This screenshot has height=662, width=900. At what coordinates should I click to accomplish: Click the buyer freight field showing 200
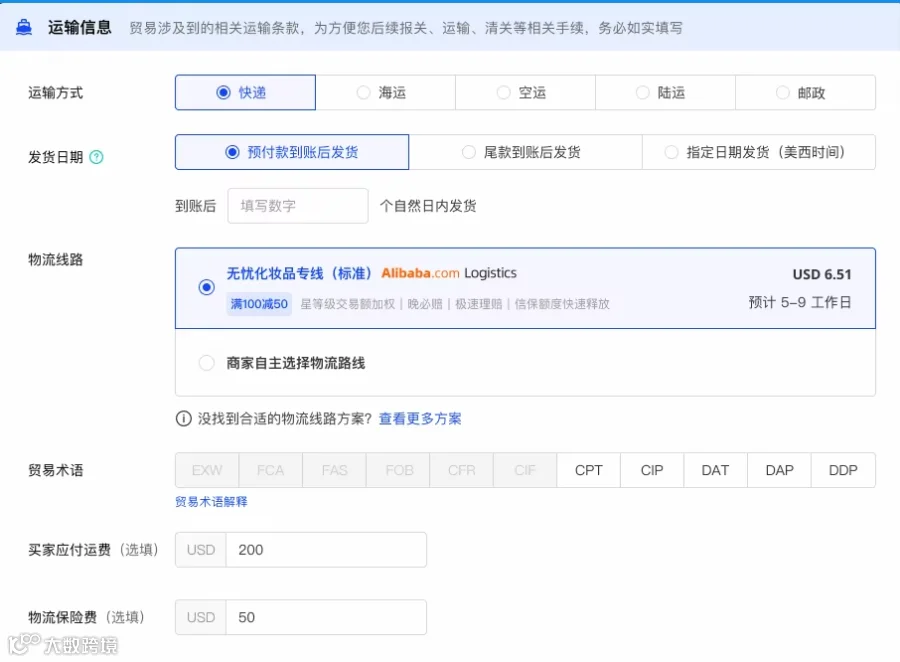tap(327, 549)
